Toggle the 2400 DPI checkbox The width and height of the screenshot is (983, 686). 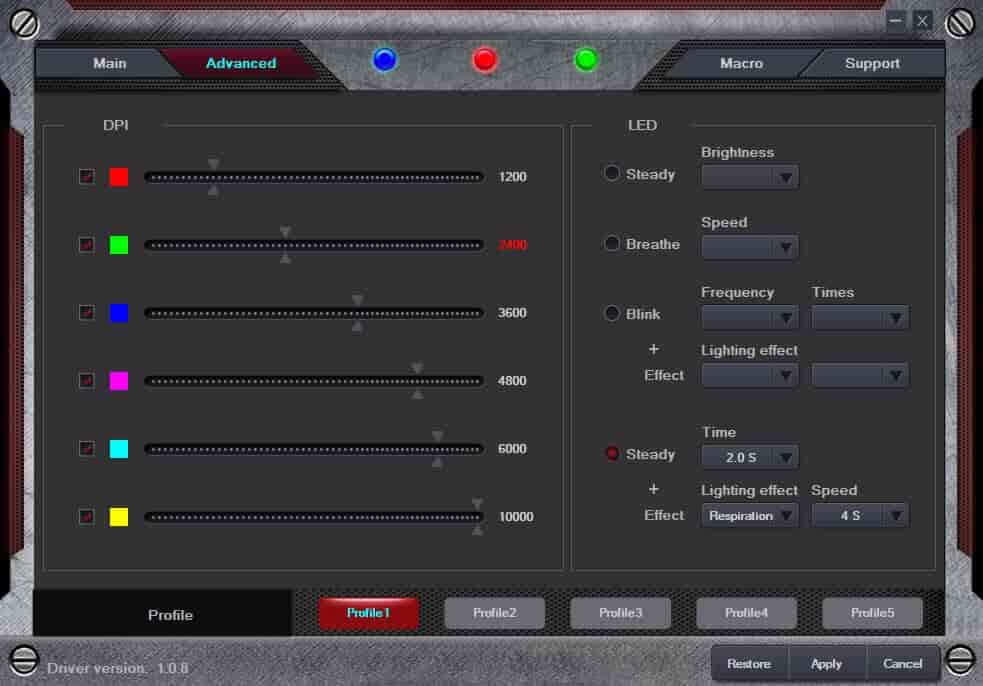87,245
